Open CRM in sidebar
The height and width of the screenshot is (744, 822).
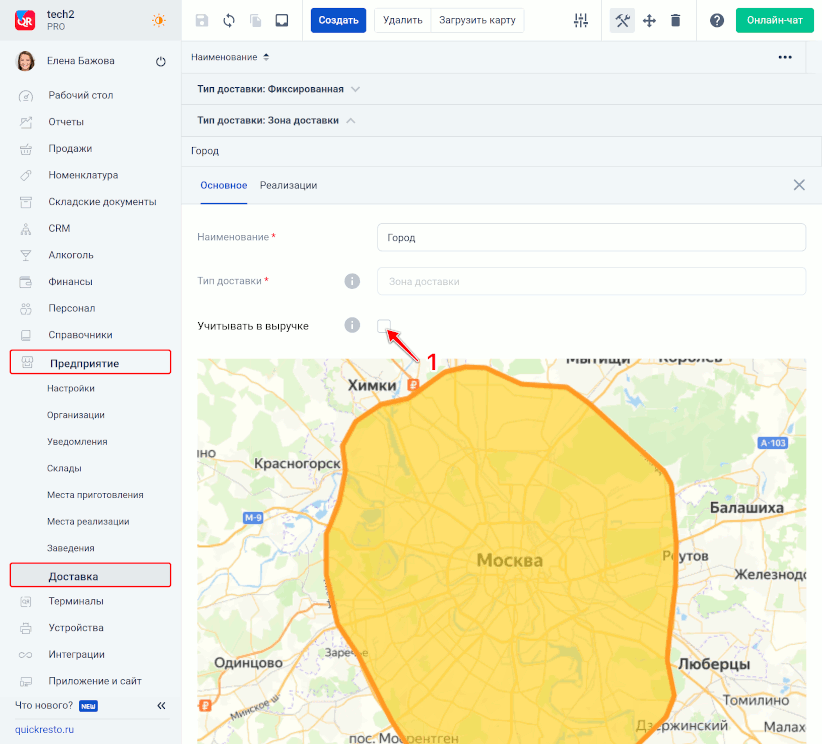pyautogui.click(x=59, y=229)
